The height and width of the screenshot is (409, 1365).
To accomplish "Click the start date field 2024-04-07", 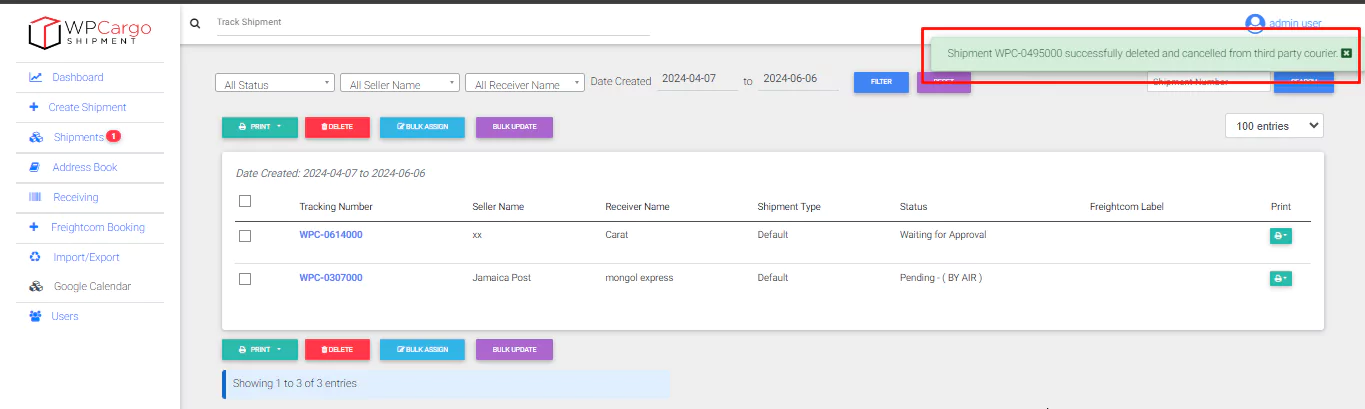I will pyautogui.click(x=698, y=80).
